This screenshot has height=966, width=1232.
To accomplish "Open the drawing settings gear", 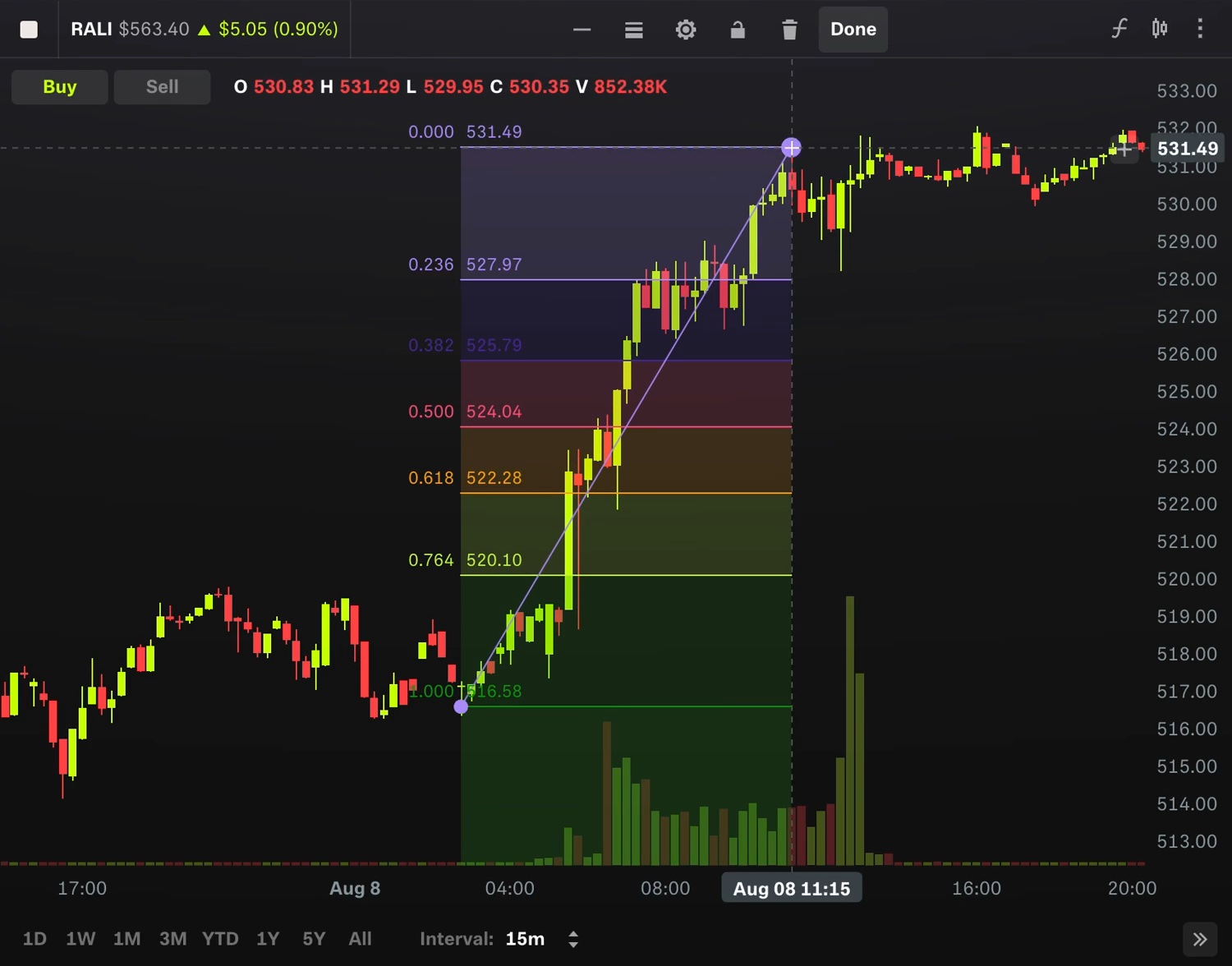I will tap(686, 29).
